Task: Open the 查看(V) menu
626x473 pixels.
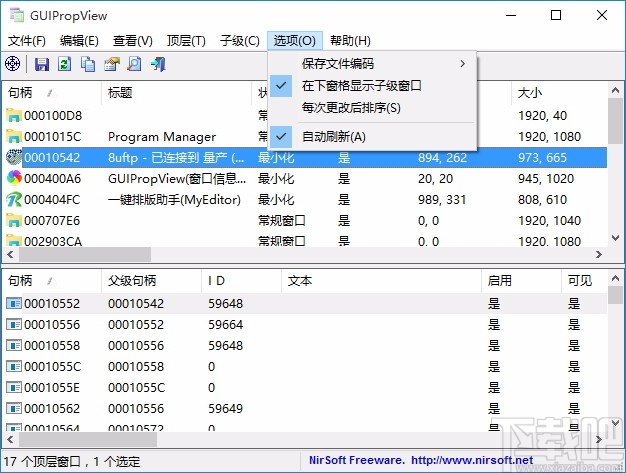Action: pos(133,40)
